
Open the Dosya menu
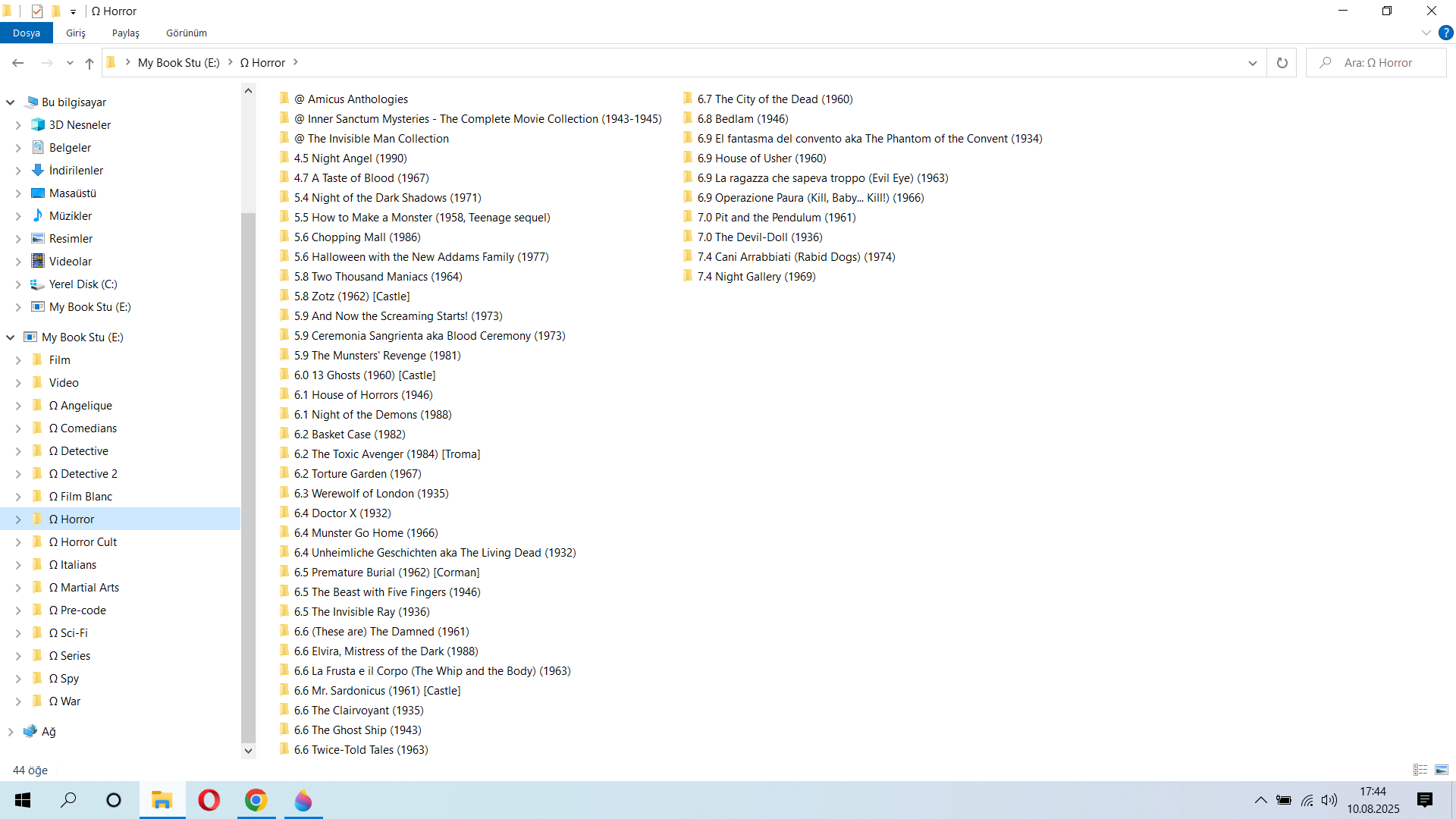(x=27, y=33)
